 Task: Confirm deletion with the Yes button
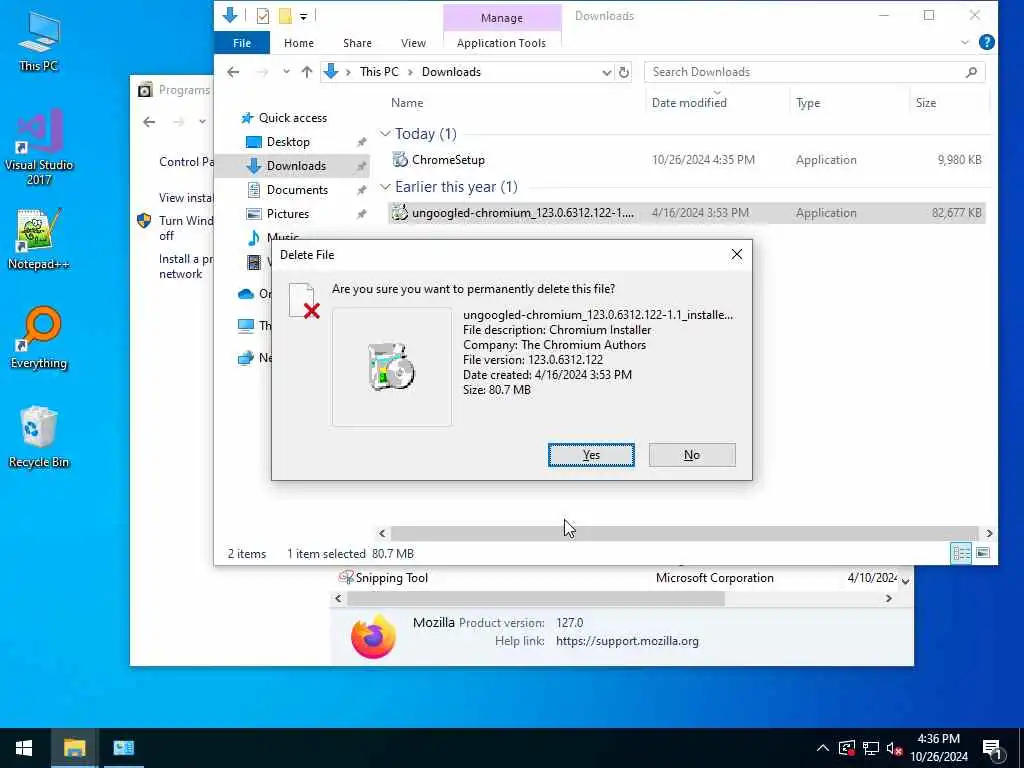pos(591,455)
